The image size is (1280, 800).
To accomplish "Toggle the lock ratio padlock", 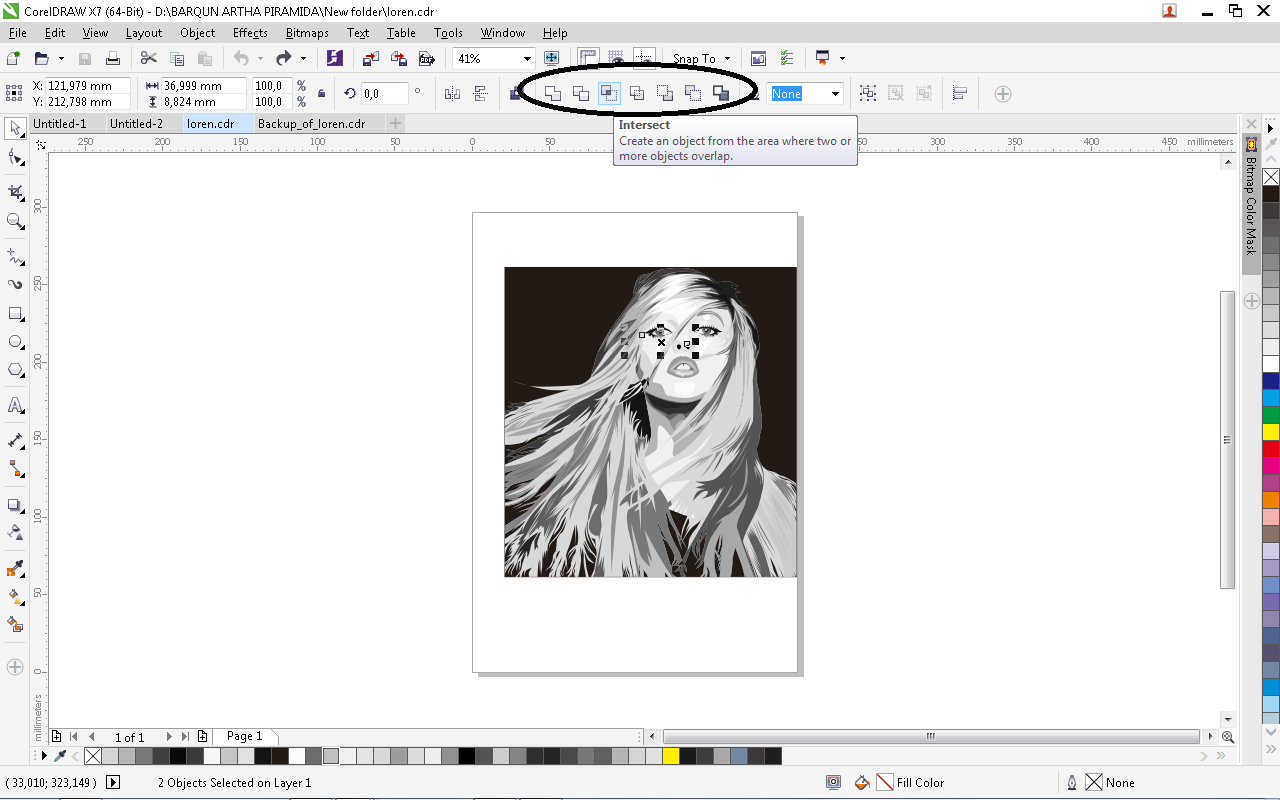I will coord(321,94).
